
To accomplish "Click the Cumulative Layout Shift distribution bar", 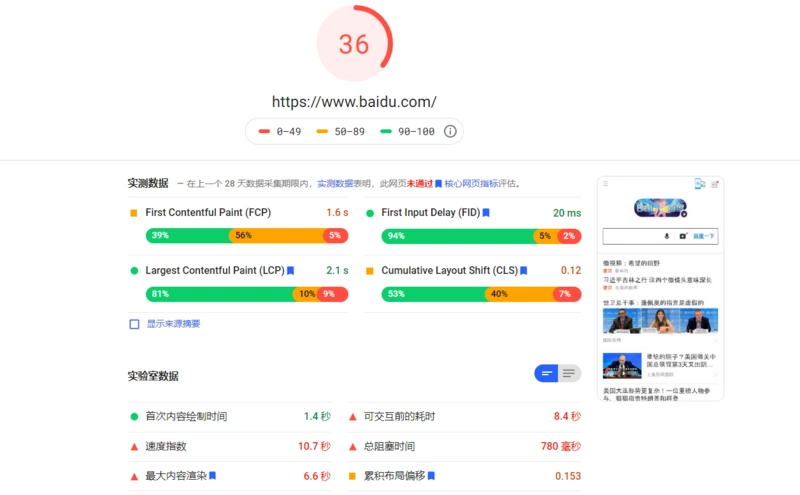I will (481, 294).
